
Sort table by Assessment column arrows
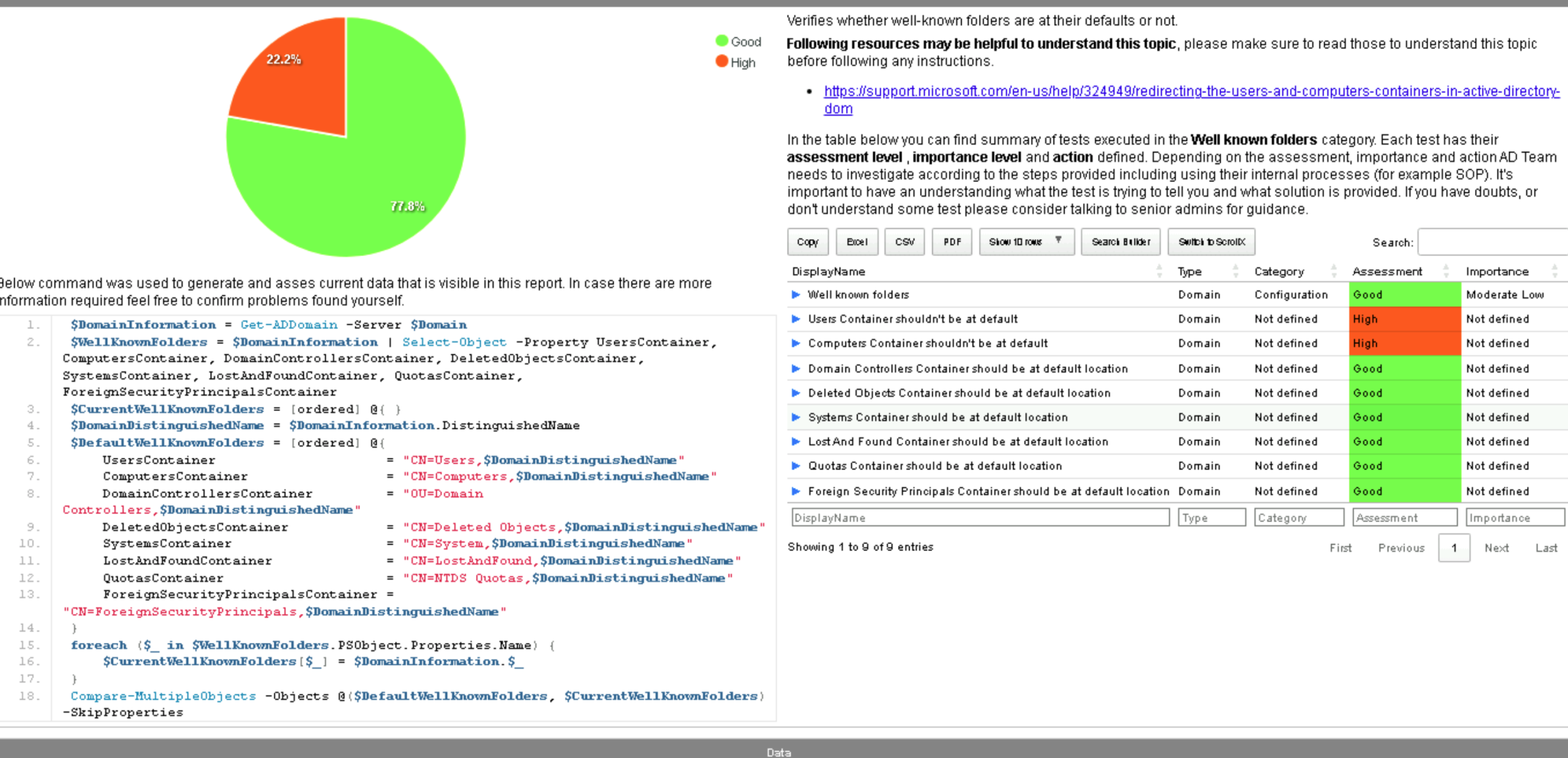point(1445,271)
